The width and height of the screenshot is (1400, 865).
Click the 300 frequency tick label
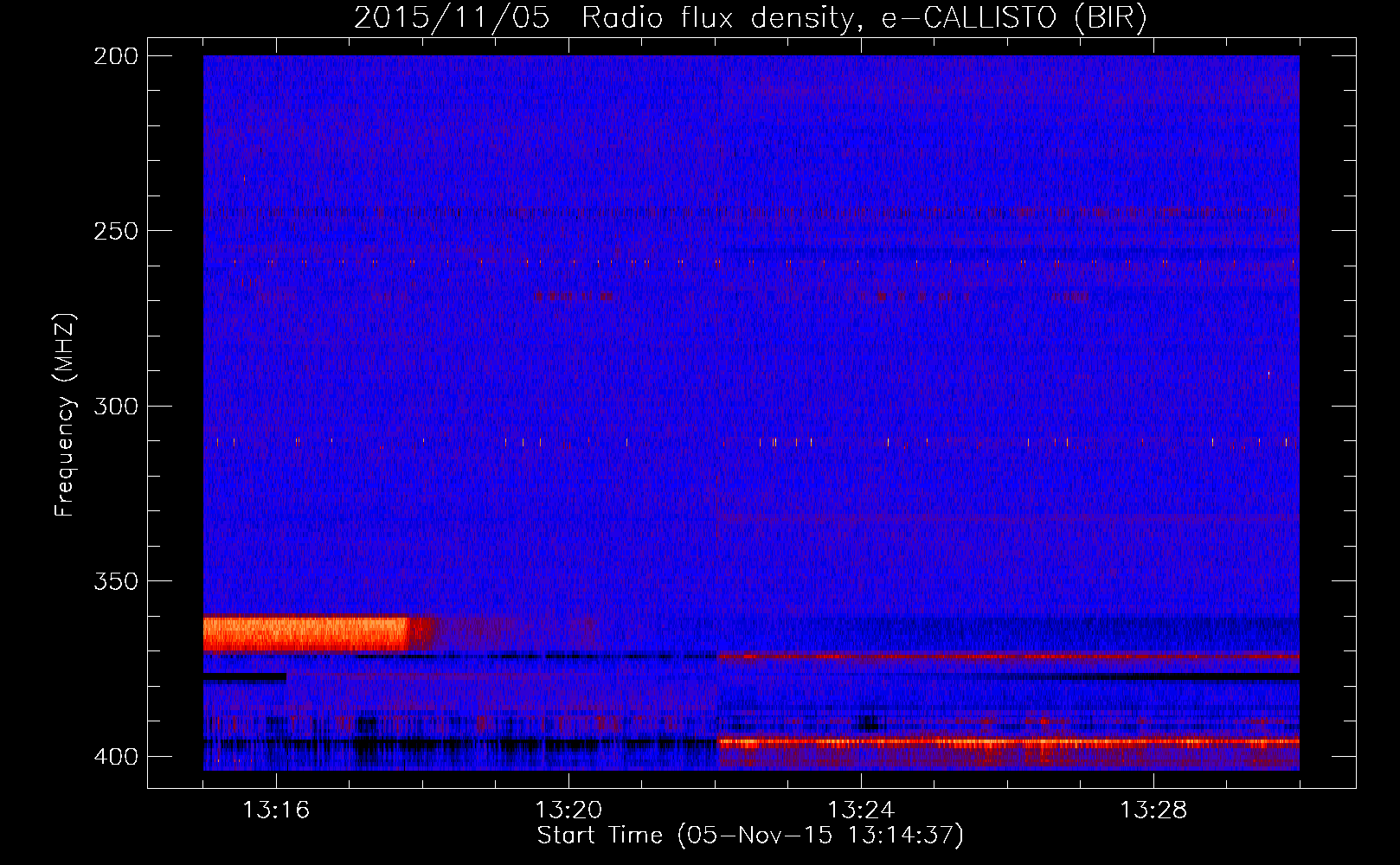coord(116,406)
